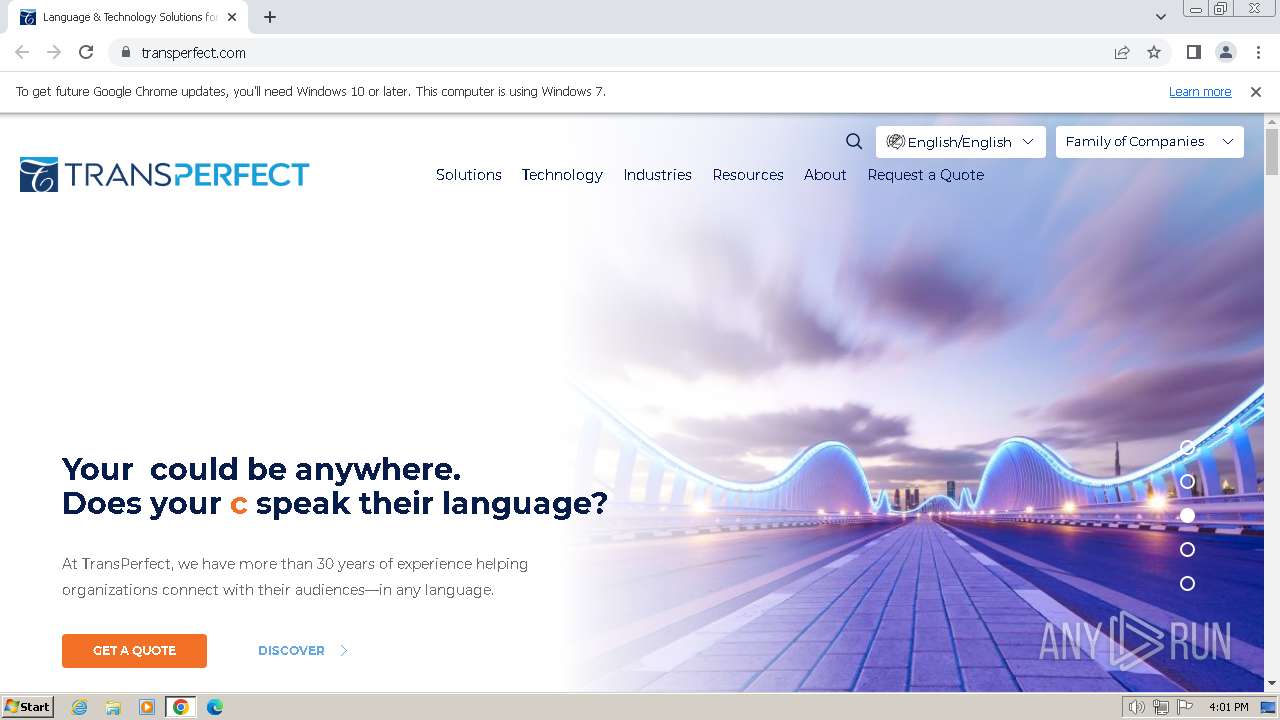Screen dimensions: 1280x720
Task: Open the Windows Start button
Action: [x=27, y=707]
